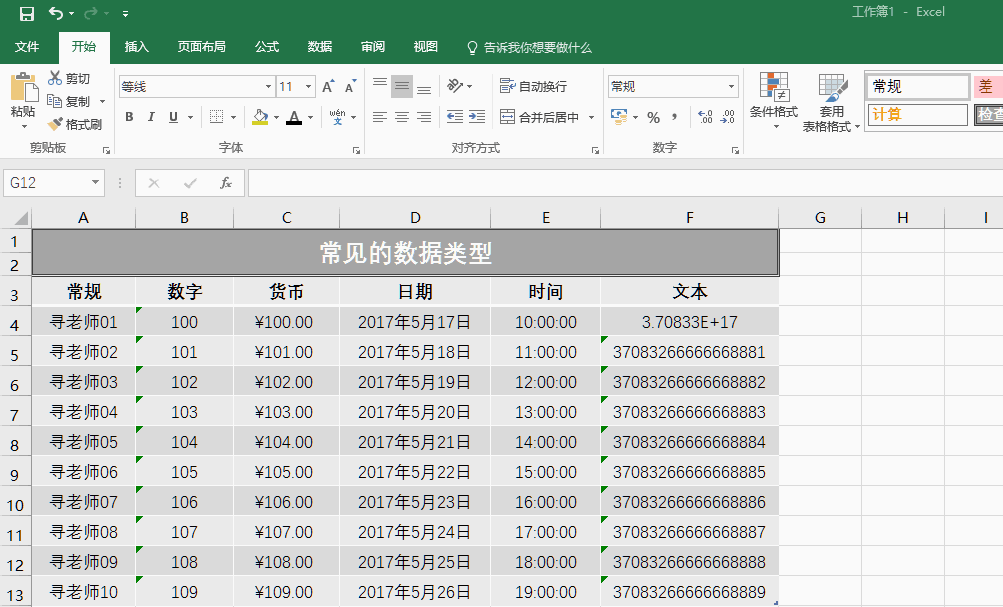1003x607 pixels.
Task: Align text right
Action: click(423, 117)
